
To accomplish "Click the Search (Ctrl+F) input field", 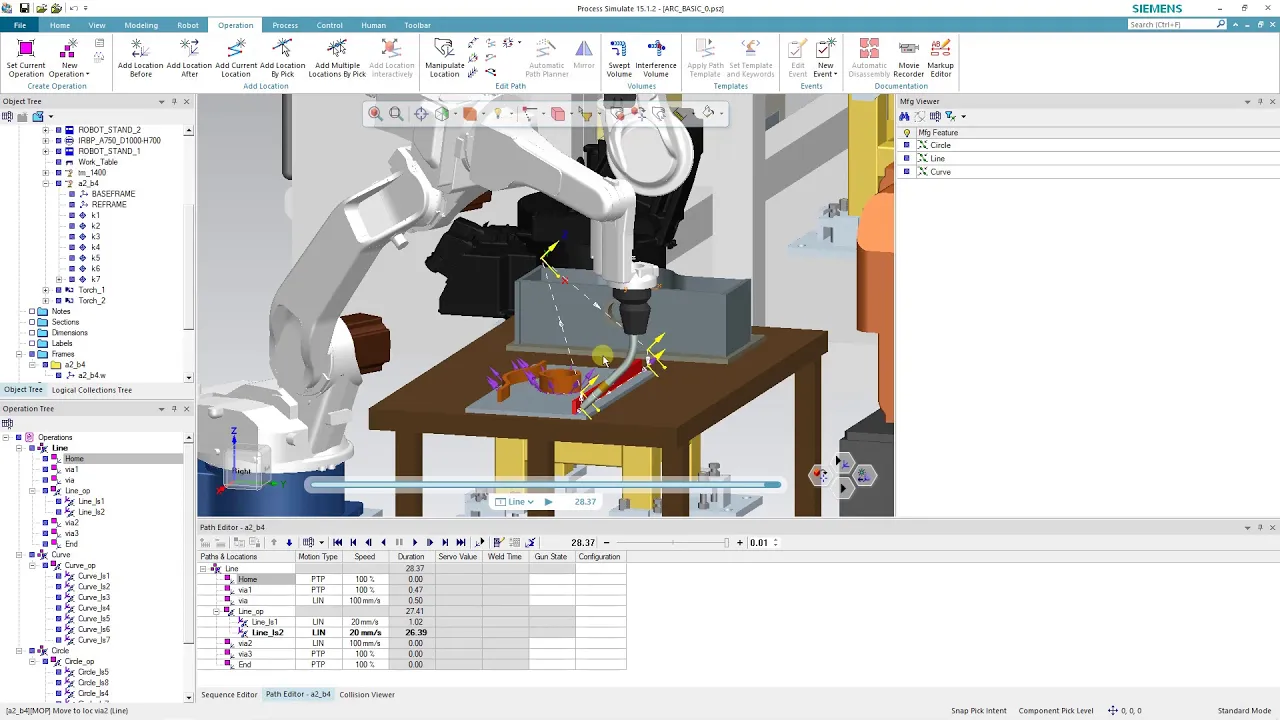I will pos(1171,24).
